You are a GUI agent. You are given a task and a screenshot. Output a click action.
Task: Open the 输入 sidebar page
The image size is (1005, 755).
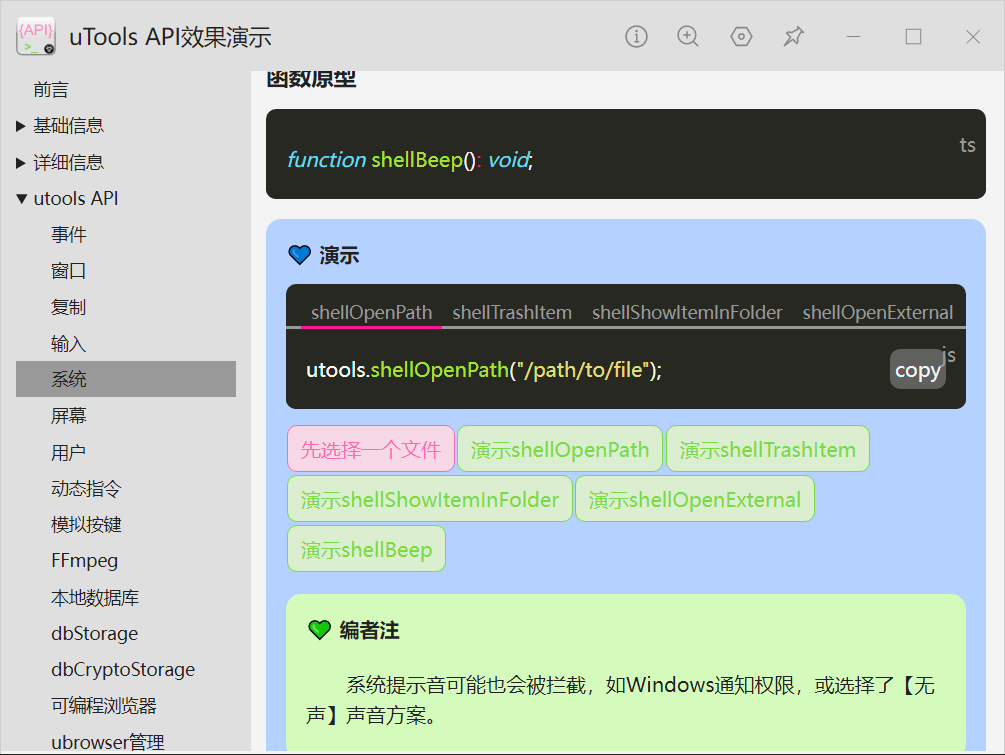[69, 344]
